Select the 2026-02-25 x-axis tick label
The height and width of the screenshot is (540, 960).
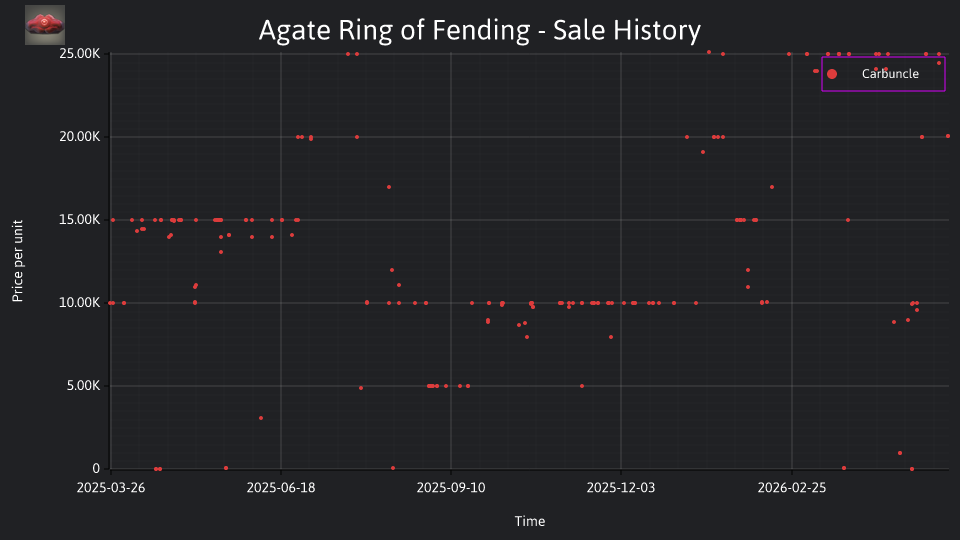click(792, 488)
